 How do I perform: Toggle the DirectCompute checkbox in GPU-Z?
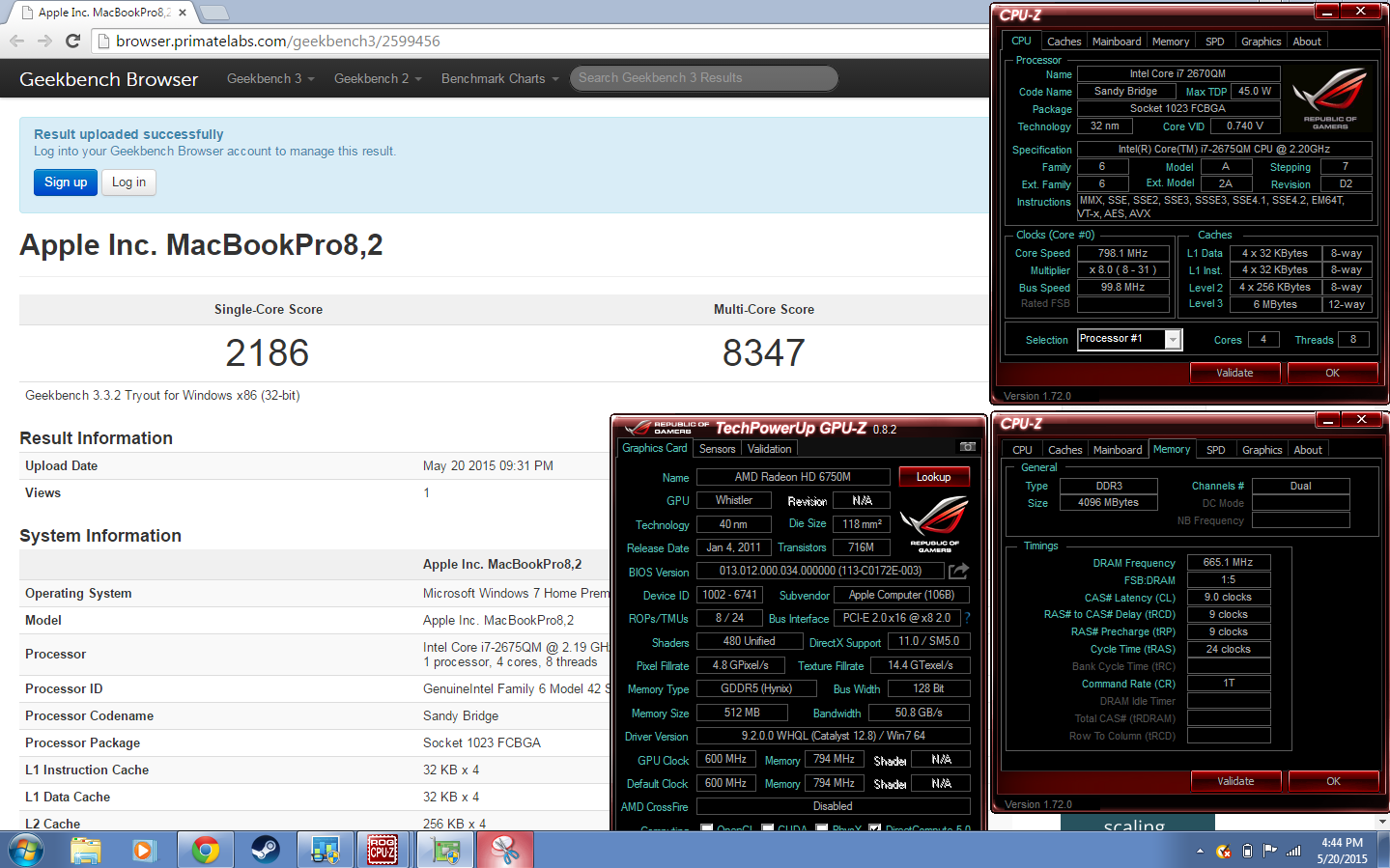875,827
